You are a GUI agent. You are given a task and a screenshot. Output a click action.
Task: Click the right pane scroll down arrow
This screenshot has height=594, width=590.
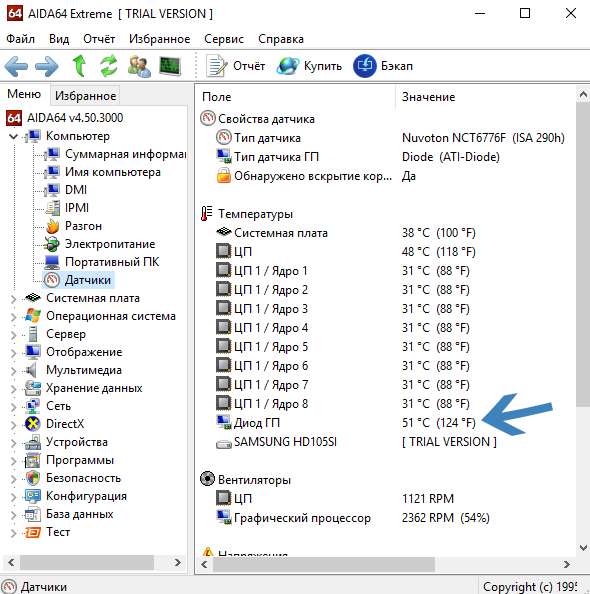click(x=584, y=547)
